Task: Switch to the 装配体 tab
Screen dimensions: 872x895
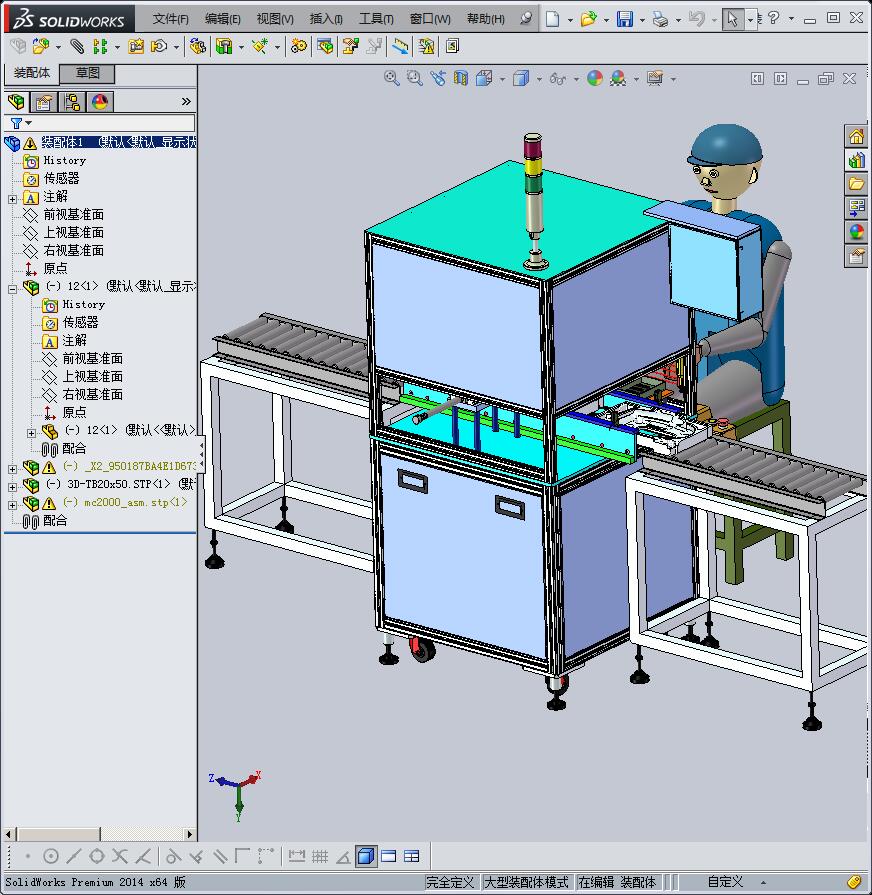Action: coord(32,73)
